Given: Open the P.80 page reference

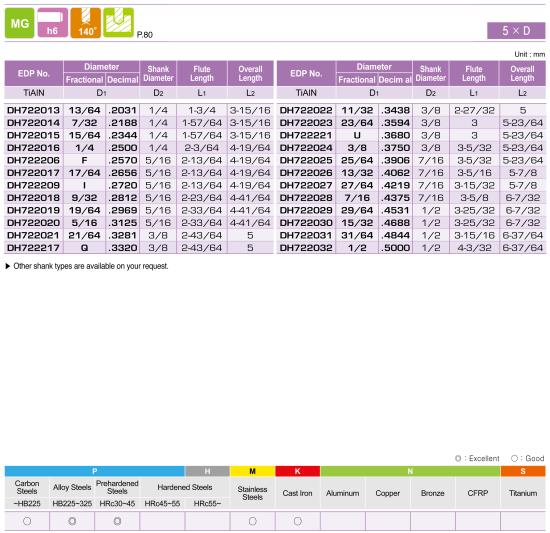Looking at the screenshot, I should (x=145, y=35).
